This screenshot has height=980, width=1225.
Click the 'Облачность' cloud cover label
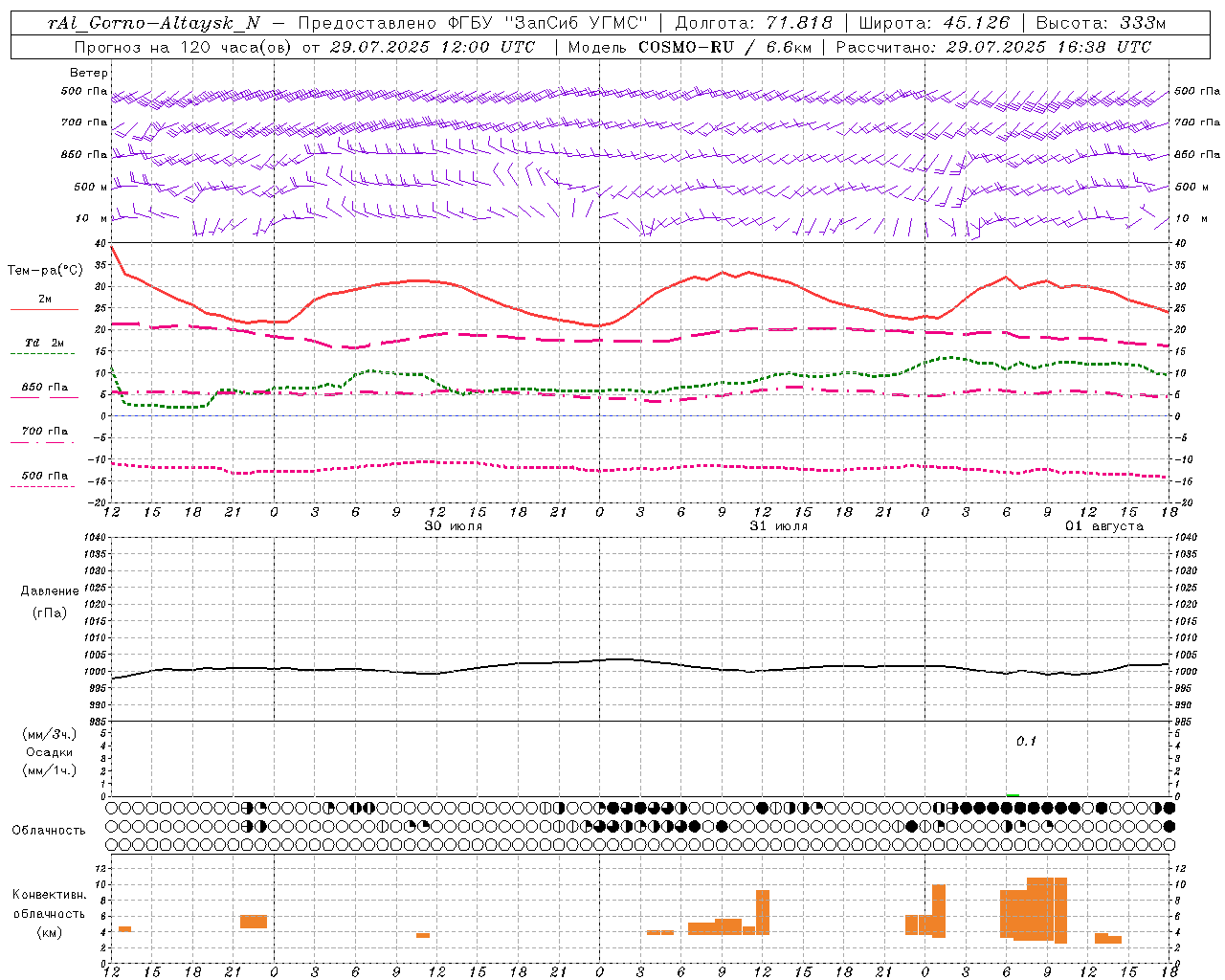tap(49, 831)
